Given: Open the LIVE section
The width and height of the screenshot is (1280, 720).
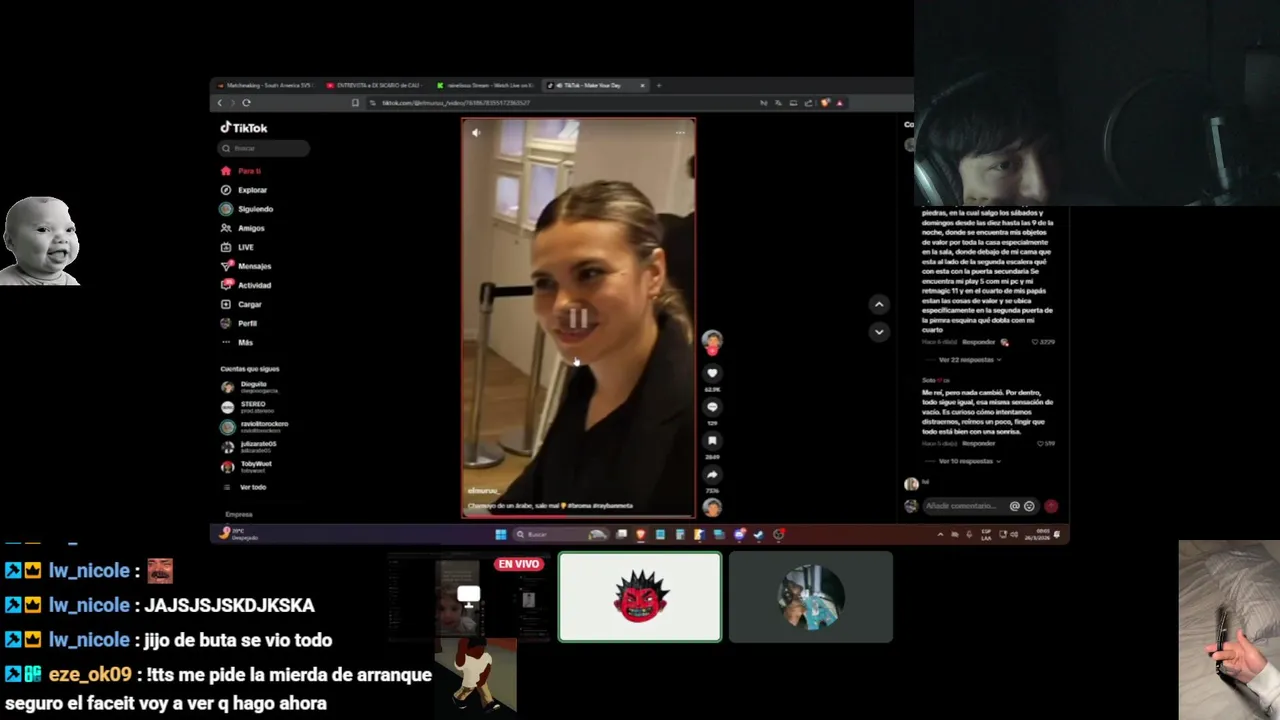Looking at the screenshot, I should tap(238, 247).
